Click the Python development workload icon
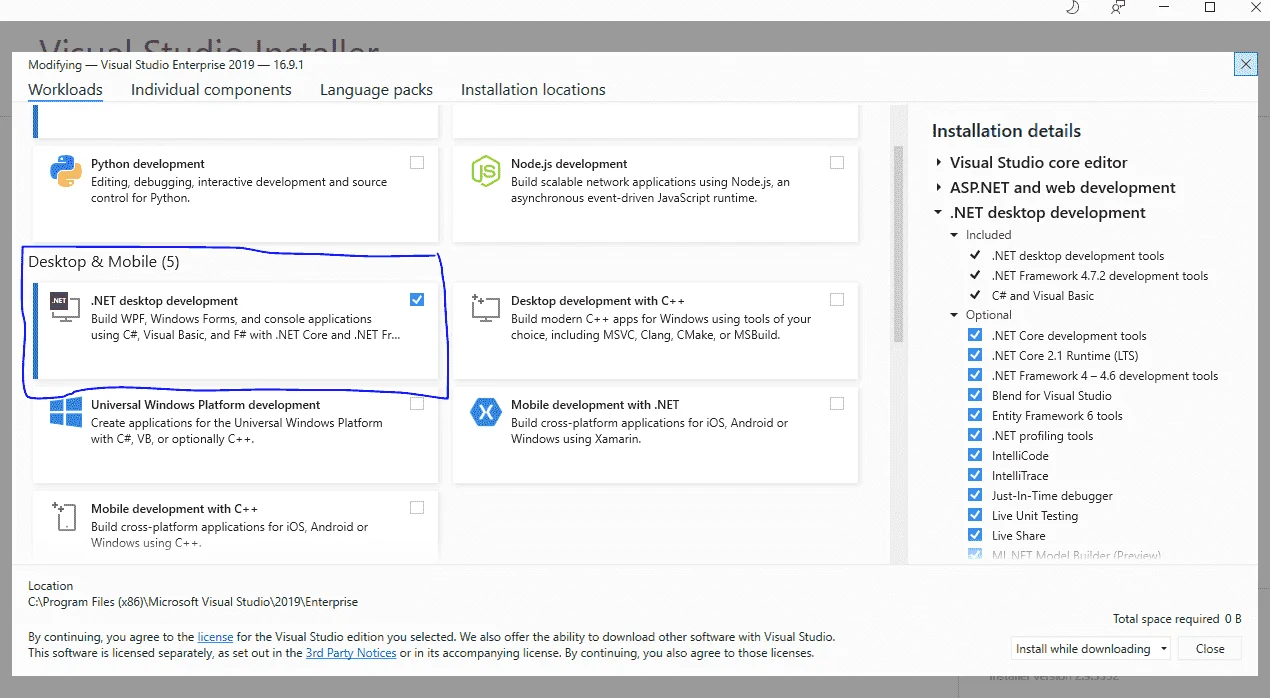 (x=66, y=172)
